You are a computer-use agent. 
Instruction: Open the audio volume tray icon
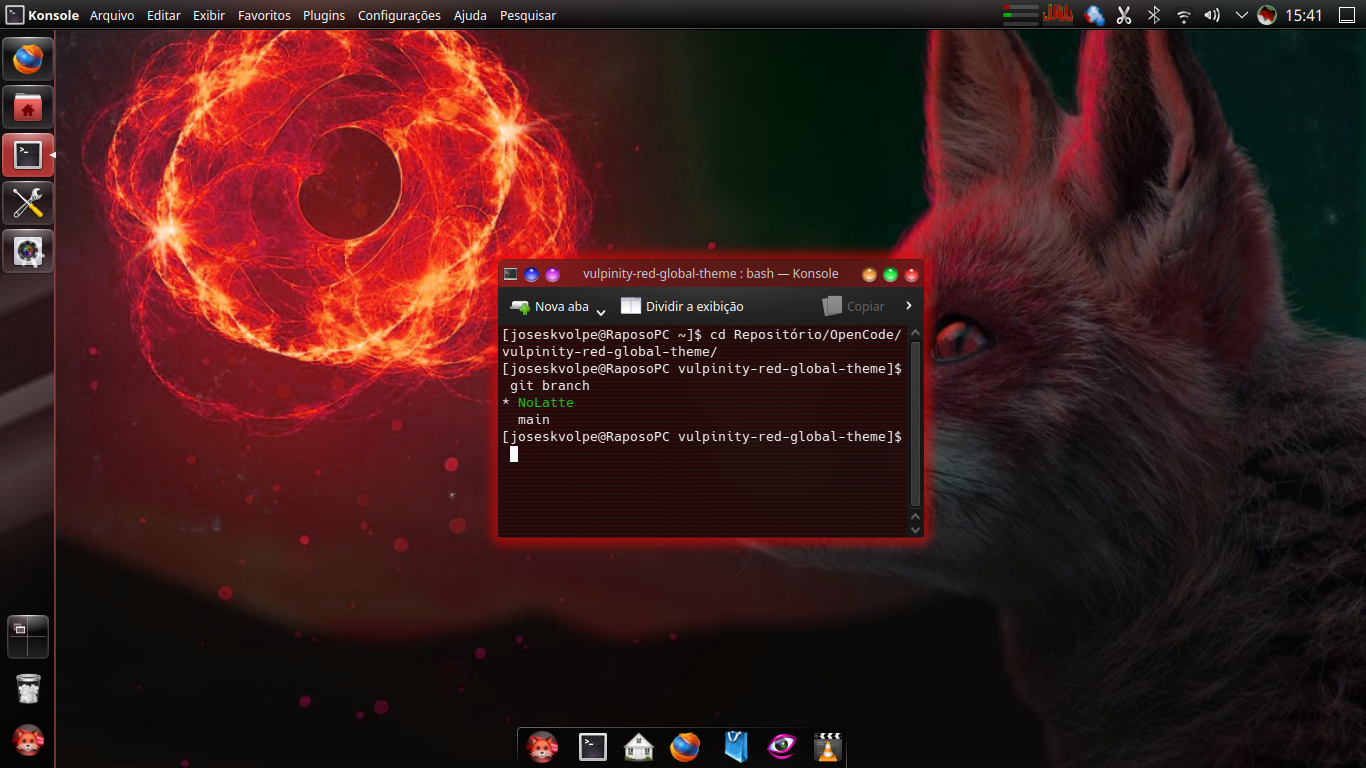click(1212, 15)
